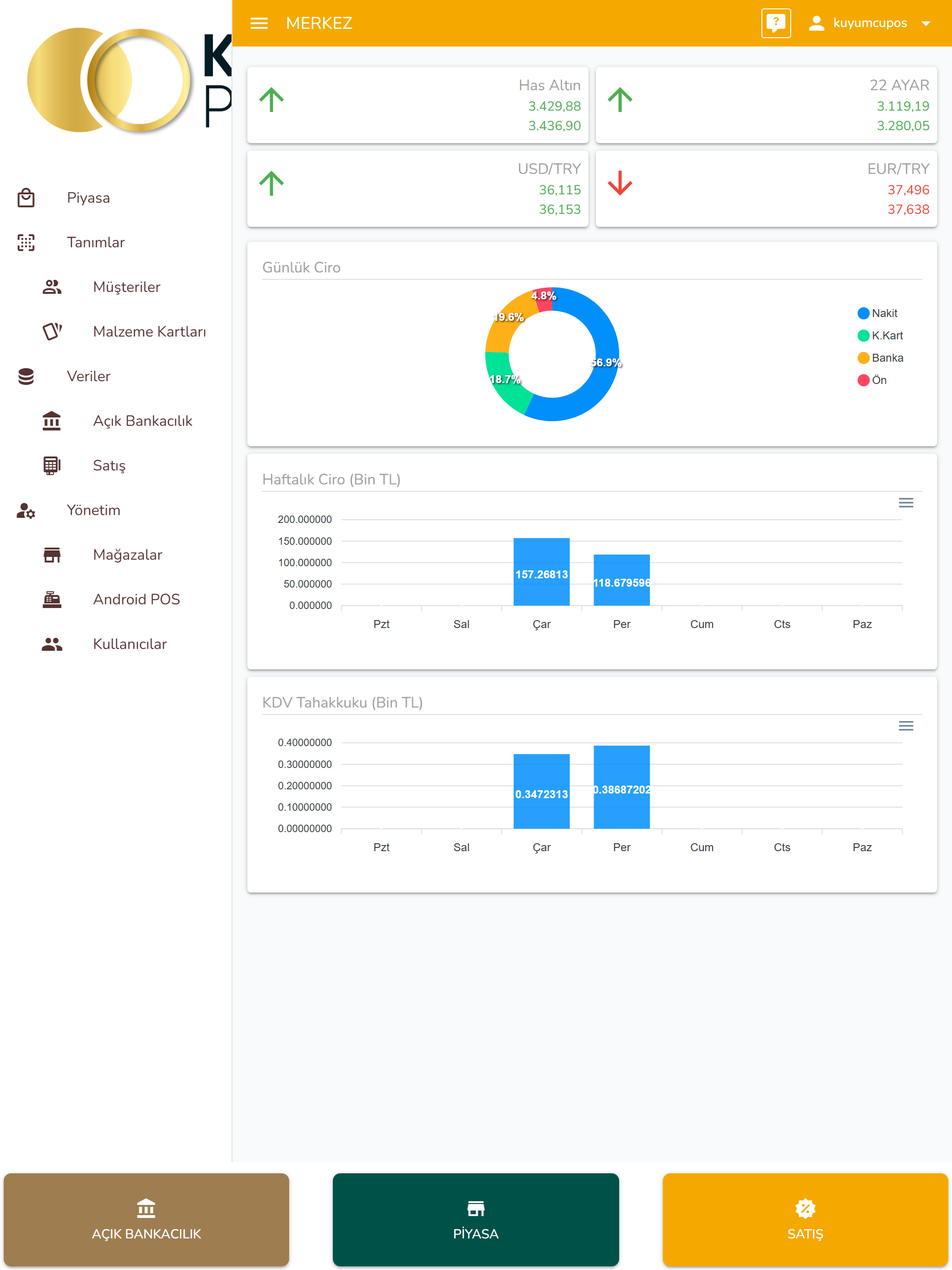This screenshot has width=952, height=1270.
Task: Open Haftalık Ciro chart options menu
Action: point(906,503)
